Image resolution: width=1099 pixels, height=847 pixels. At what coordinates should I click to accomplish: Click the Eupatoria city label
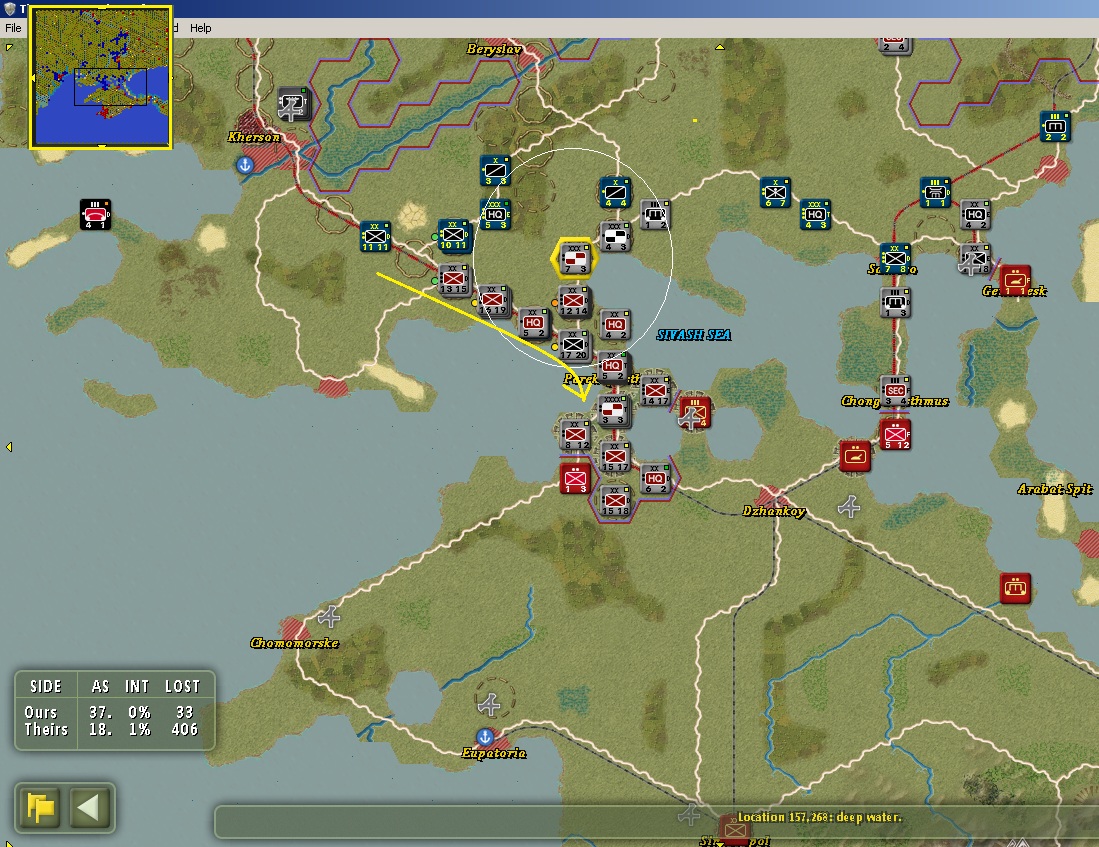click(x=494, y=753)
